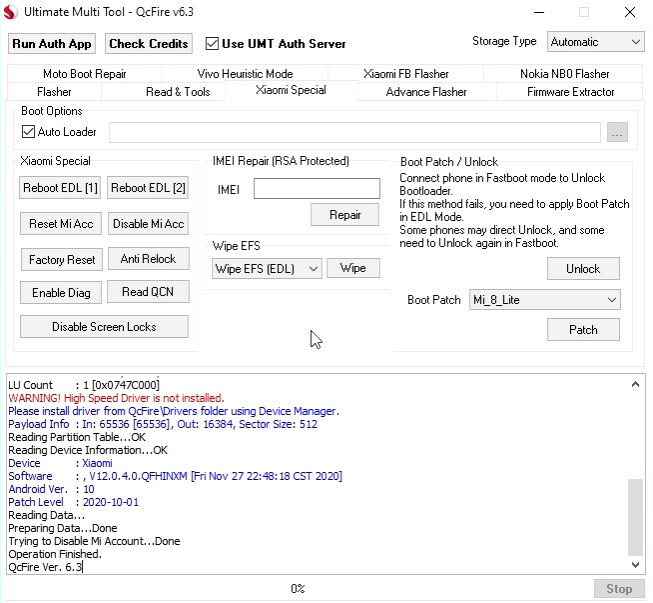Click Disable Screen Locks button

(x=104, y=326)
